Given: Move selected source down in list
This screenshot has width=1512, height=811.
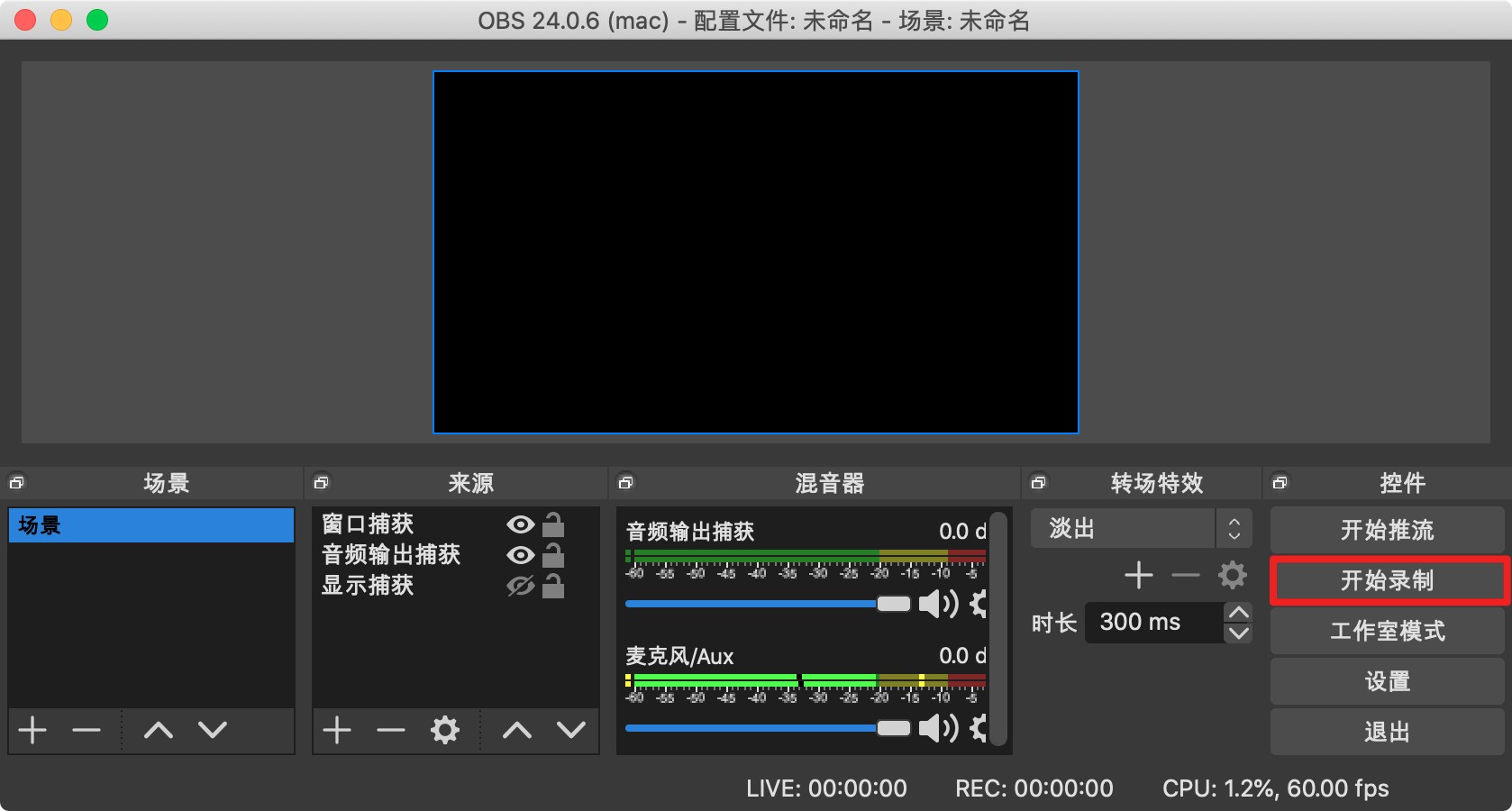Looking at the screenshot, I should pyautogui.click(x=571, y=730).
